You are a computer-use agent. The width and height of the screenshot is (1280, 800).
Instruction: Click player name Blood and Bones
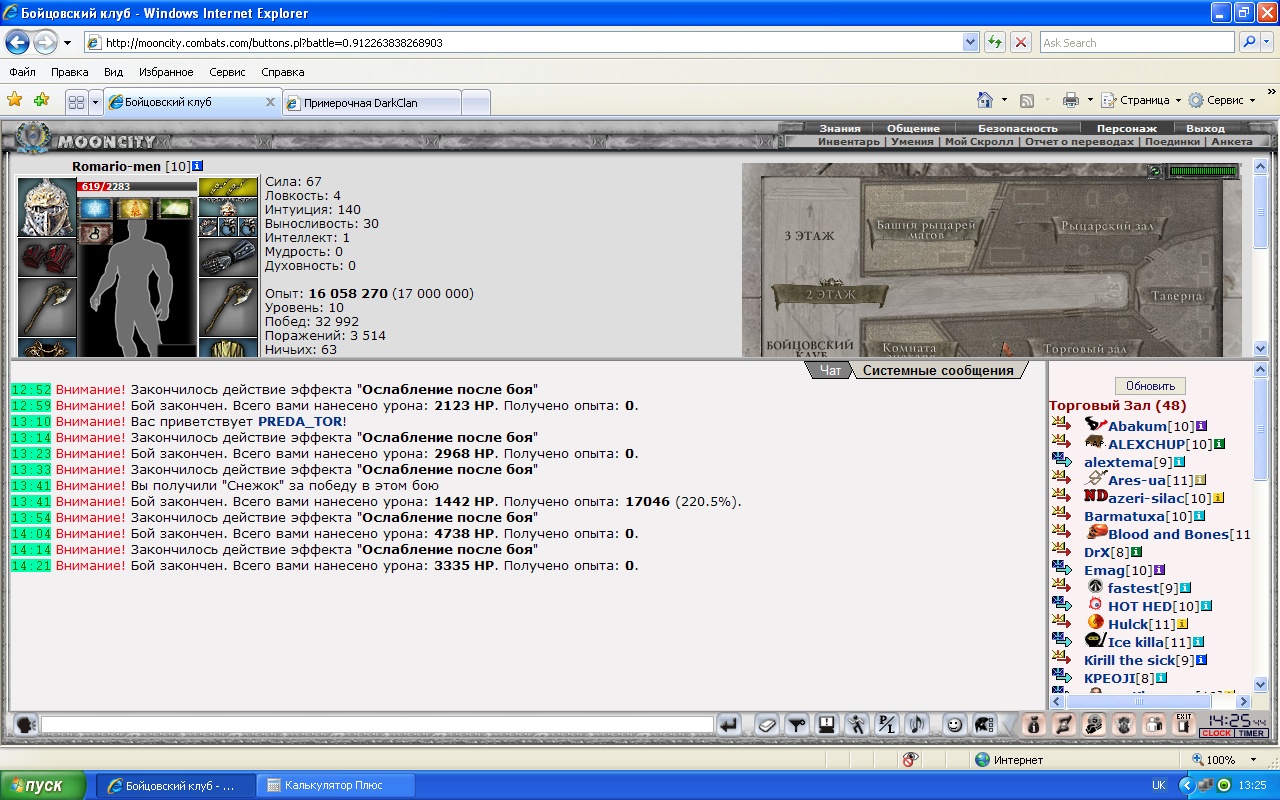point(1168,534)
